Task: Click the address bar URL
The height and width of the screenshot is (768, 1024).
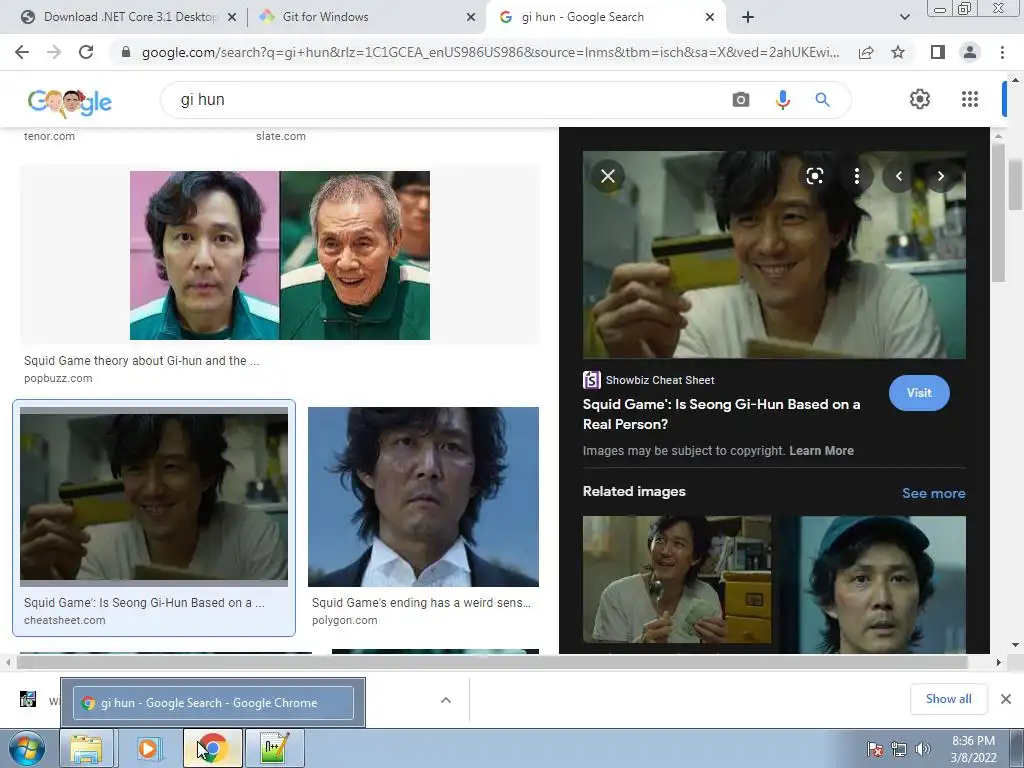Action: pyautogui.click(x=490, y=52)
